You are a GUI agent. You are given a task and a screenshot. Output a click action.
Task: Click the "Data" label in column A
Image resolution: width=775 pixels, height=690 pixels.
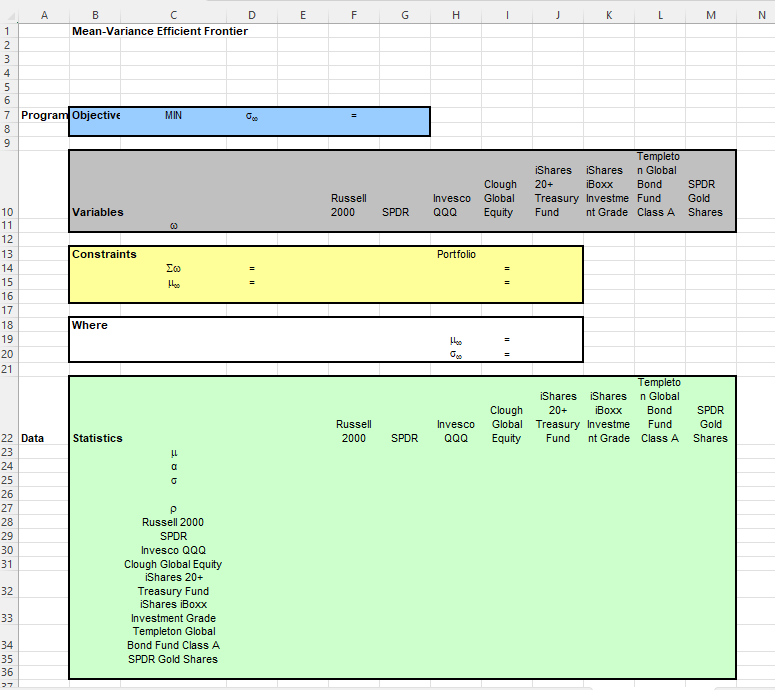33,438
